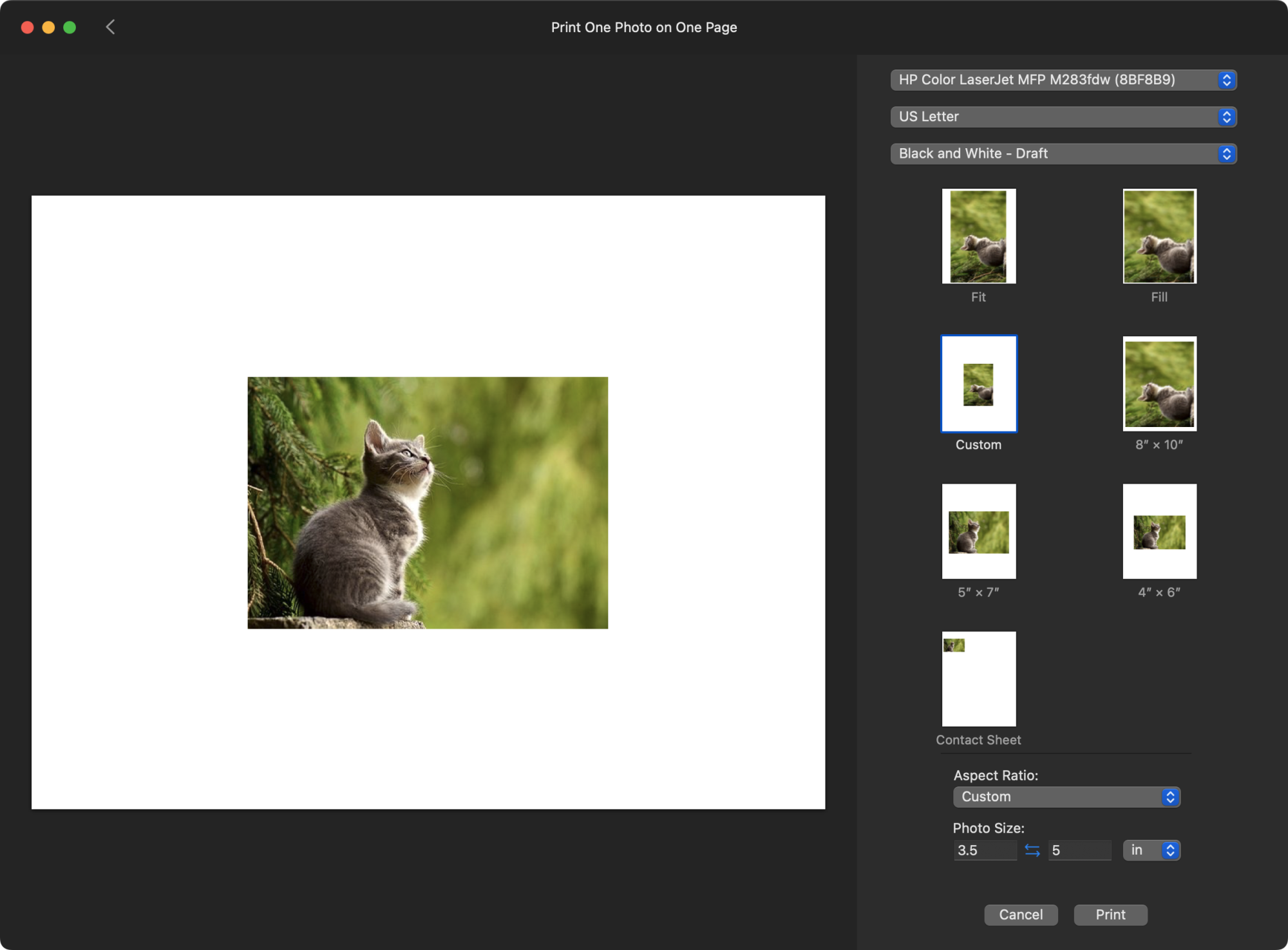Open the US Letter paper size dropdown
The image size is (1288, 950).
click(x=1063, y=117)
